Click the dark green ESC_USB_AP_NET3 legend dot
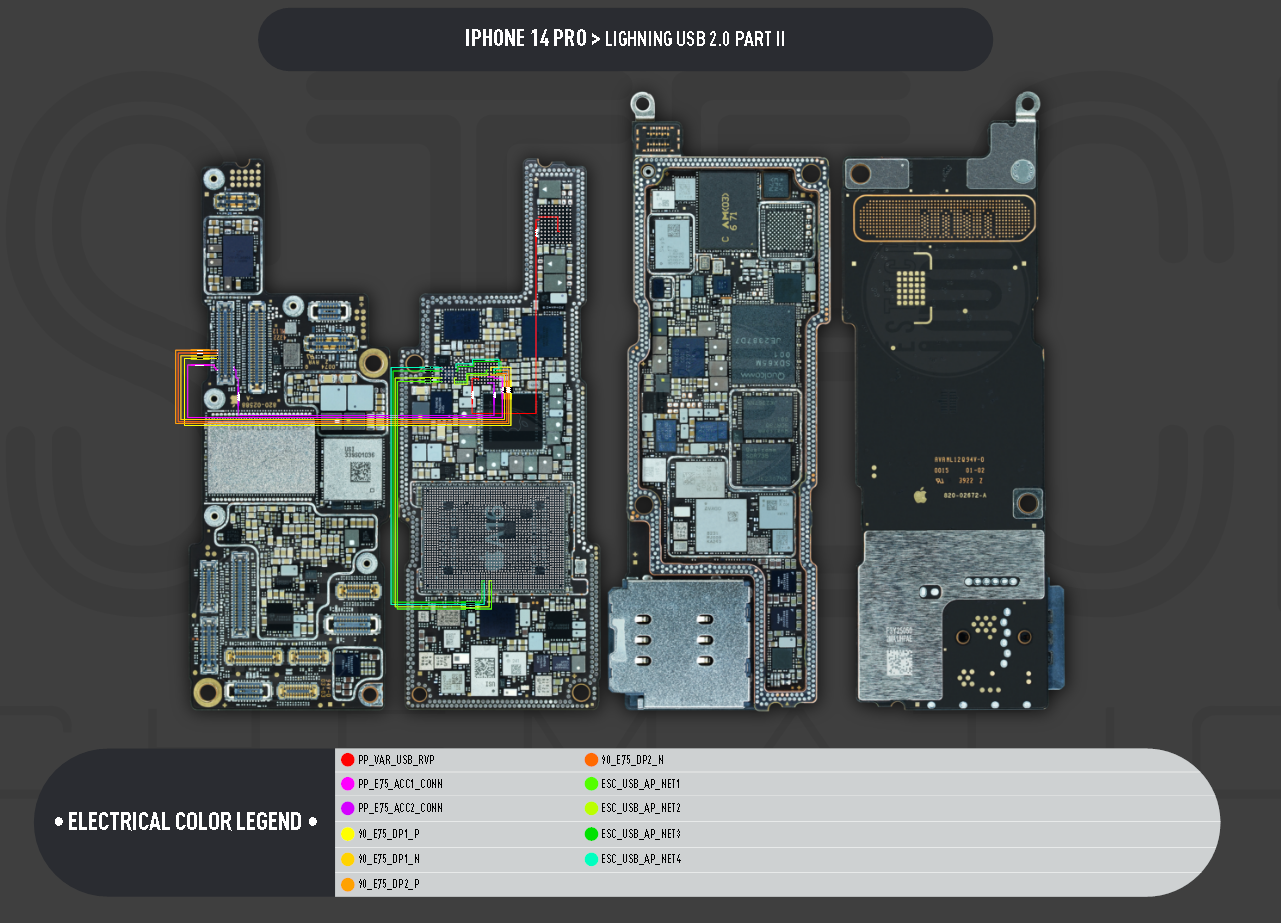The width and height of the screenshot is (1281, 923). [x=591, y=834]
